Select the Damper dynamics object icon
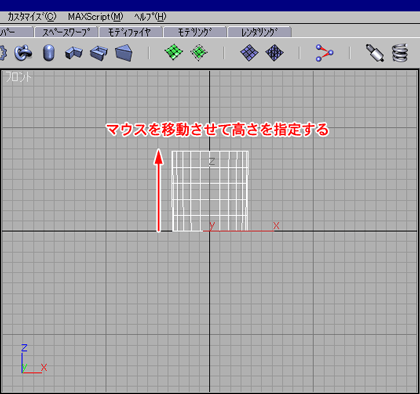Viewport: 420px width, 394px height. (x=375, y=53)
